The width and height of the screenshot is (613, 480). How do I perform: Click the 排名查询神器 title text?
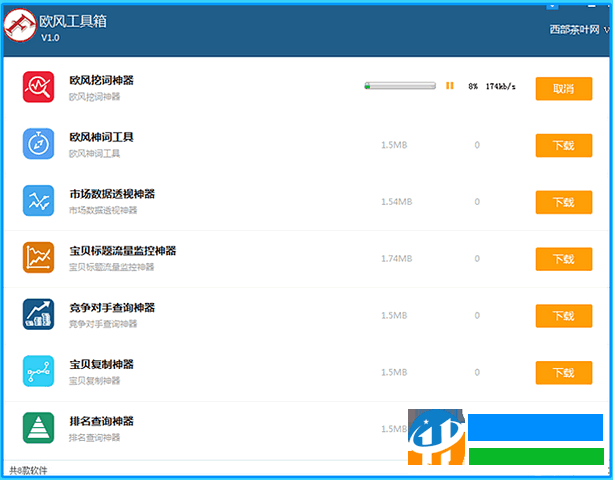coord(102,421)
